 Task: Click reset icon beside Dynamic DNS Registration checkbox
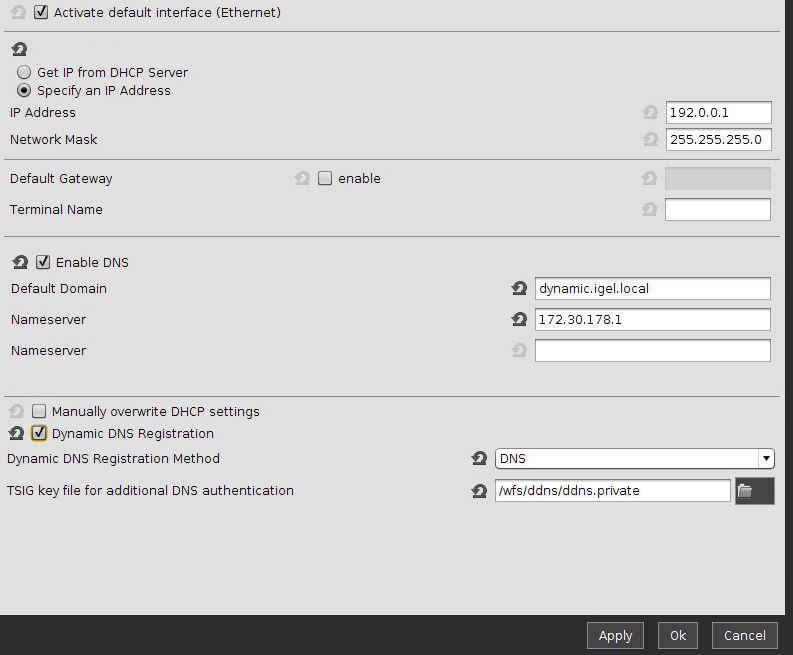point(16,434)
